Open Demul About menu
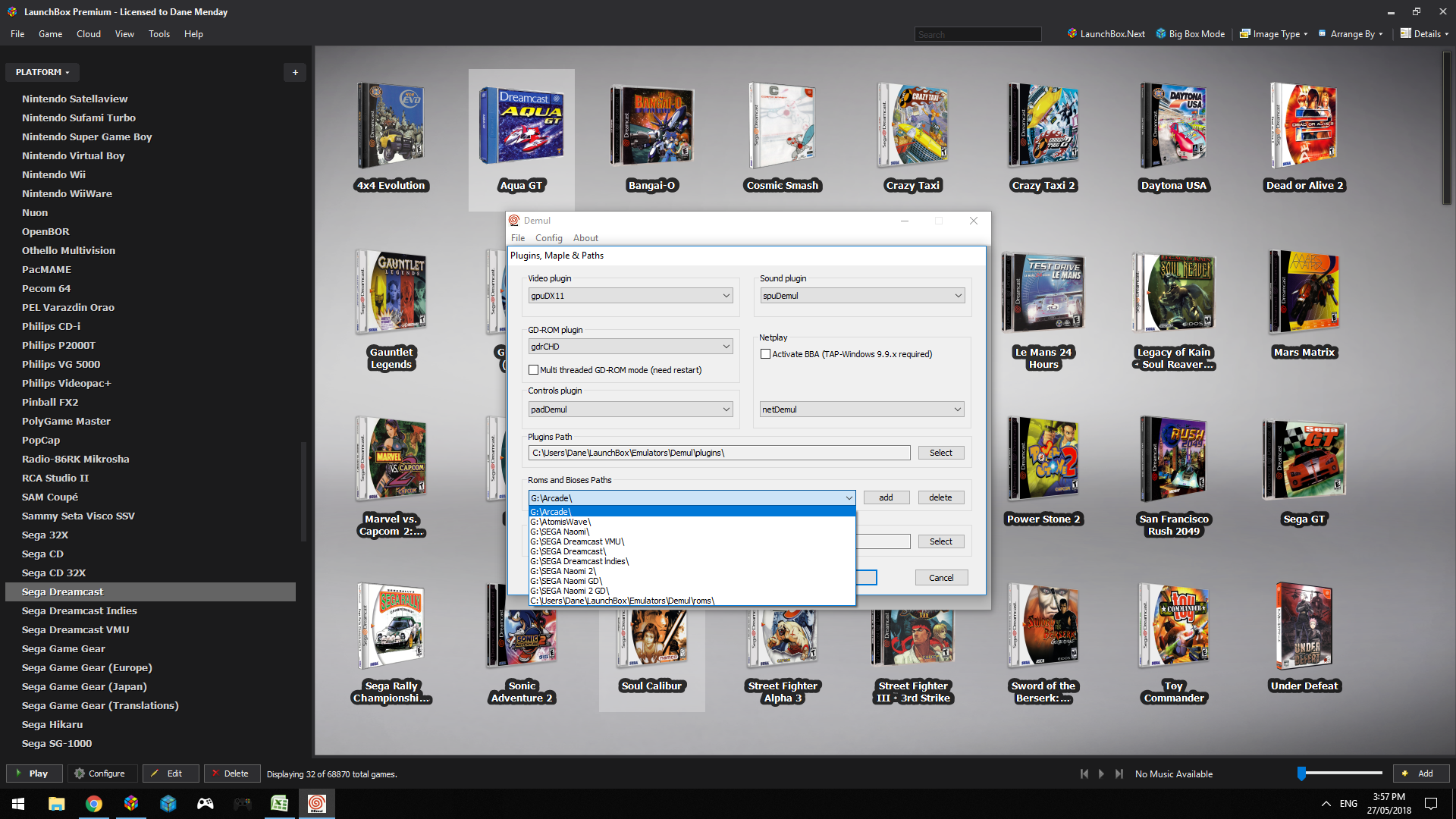Viewport: 1456px width, 819px height. (585, 238)
